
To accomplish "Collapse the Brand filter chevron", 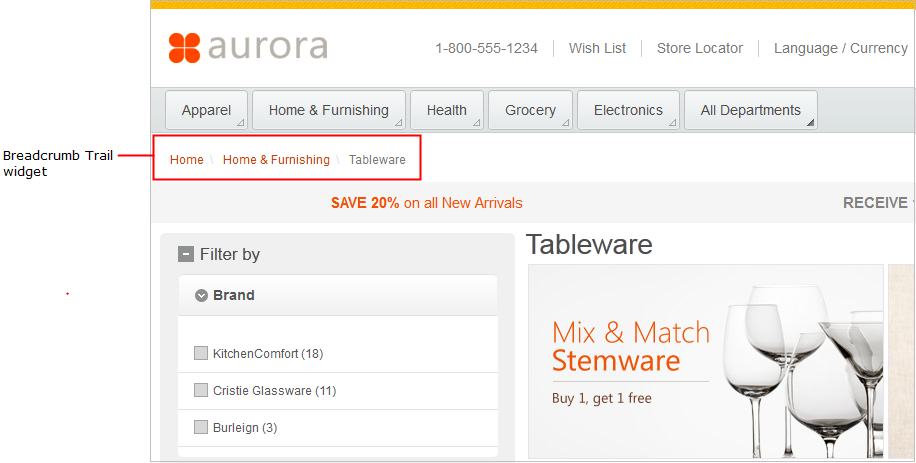I will point(201,296).
